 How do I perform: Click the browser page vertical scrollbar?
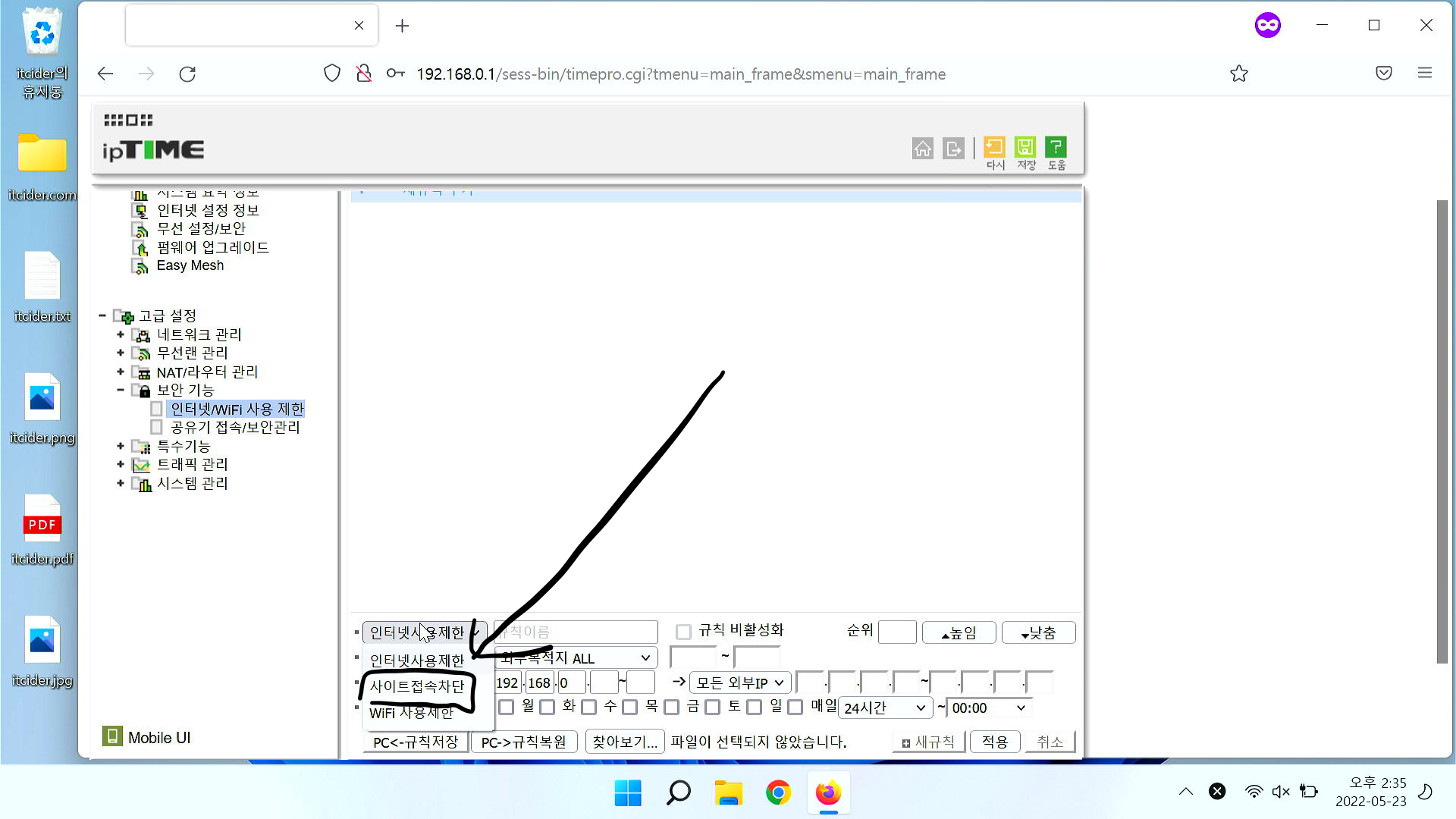[1442, 431]
